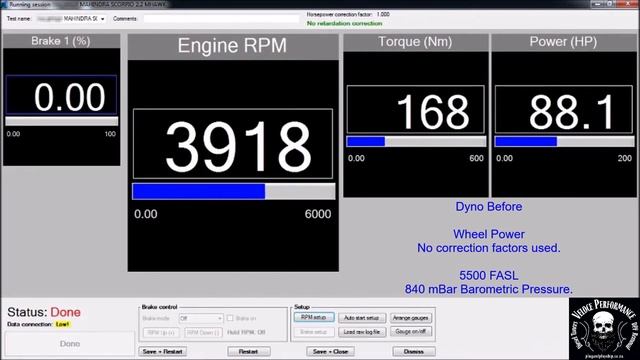Image resolution: width=640 pixels, height=360 pixels.
Task: Click the Save + Restart button
Action: coord(162,351)
